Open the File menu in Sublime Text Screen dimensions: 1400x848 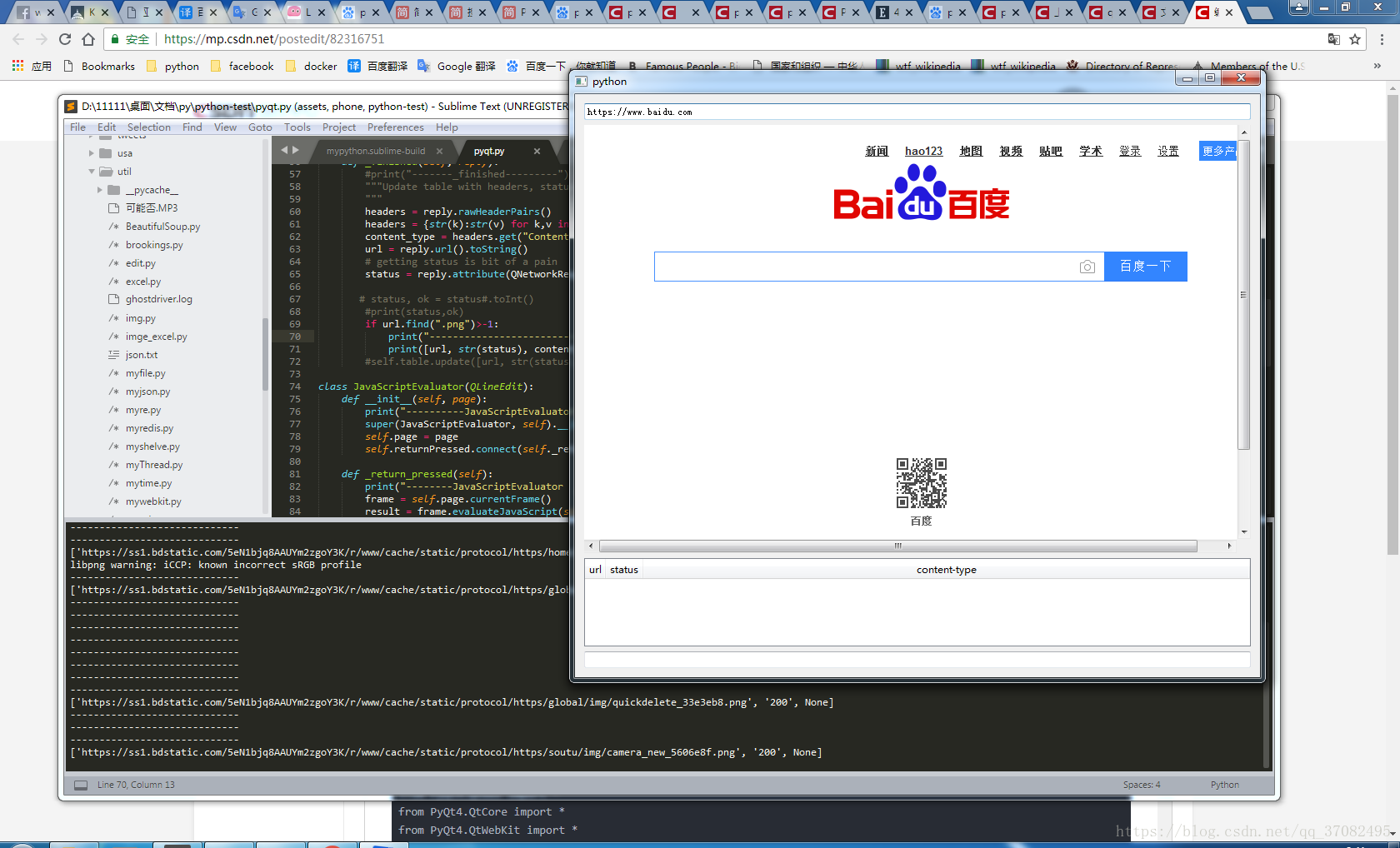coord(77,127)
